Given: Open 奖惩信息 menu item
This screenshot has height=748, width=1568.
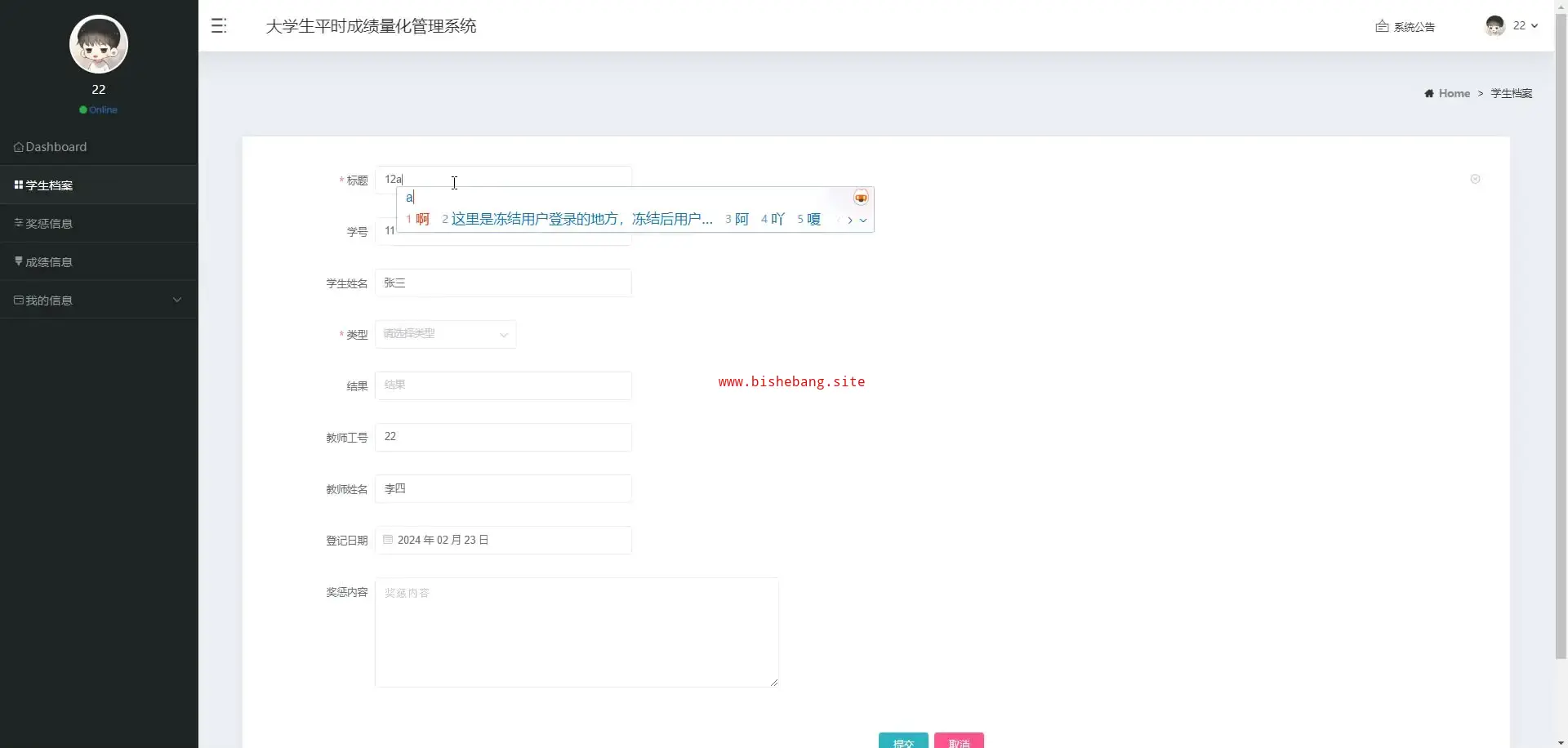Looking at the screenshot, I should point(99,223).
